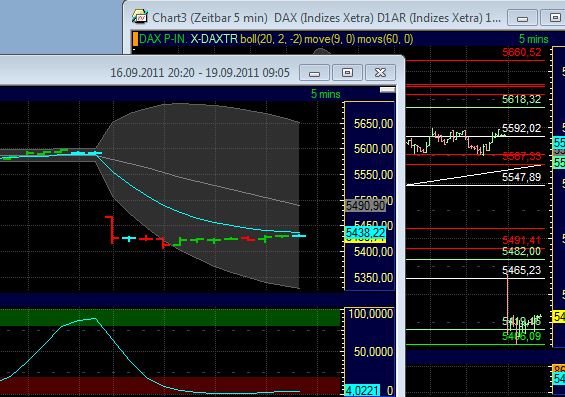Click the cyan 4,0221 oscillator value
Image resolution: width=565 pixels, height=397 pixels.
(x=362, y=391)
